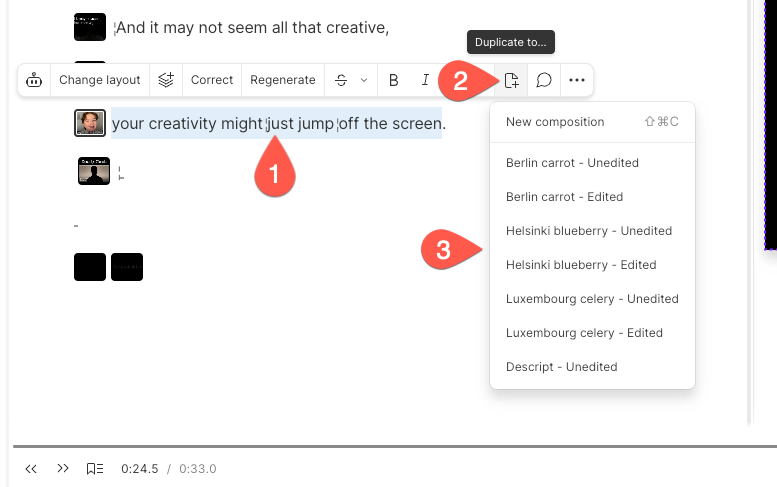Expand the strikethrough options chevron

[364, 80]
